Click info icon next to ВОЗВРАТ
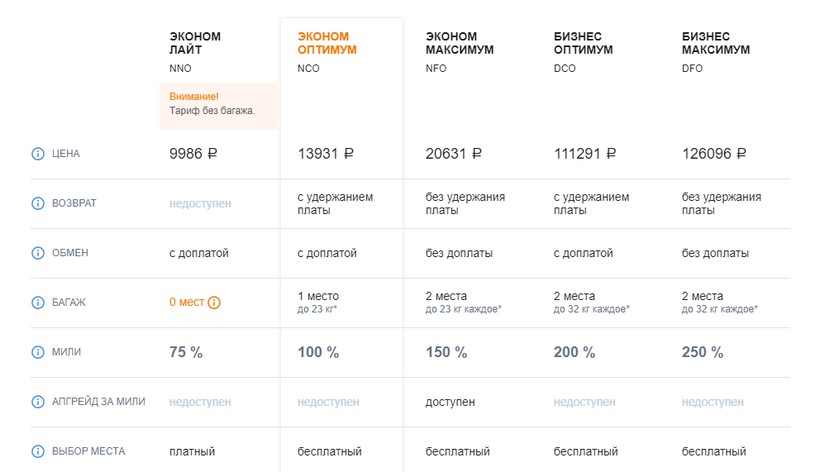 point(38,203)
